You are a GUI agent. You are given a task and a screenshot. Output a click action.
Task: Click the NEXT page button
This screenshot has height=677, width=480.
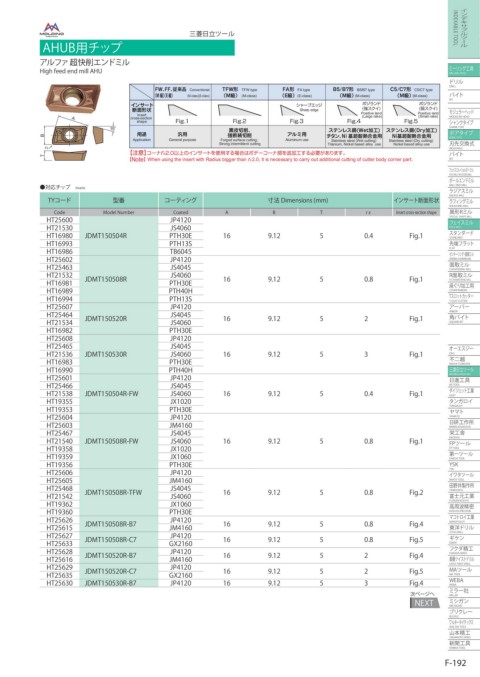point(424,603)
